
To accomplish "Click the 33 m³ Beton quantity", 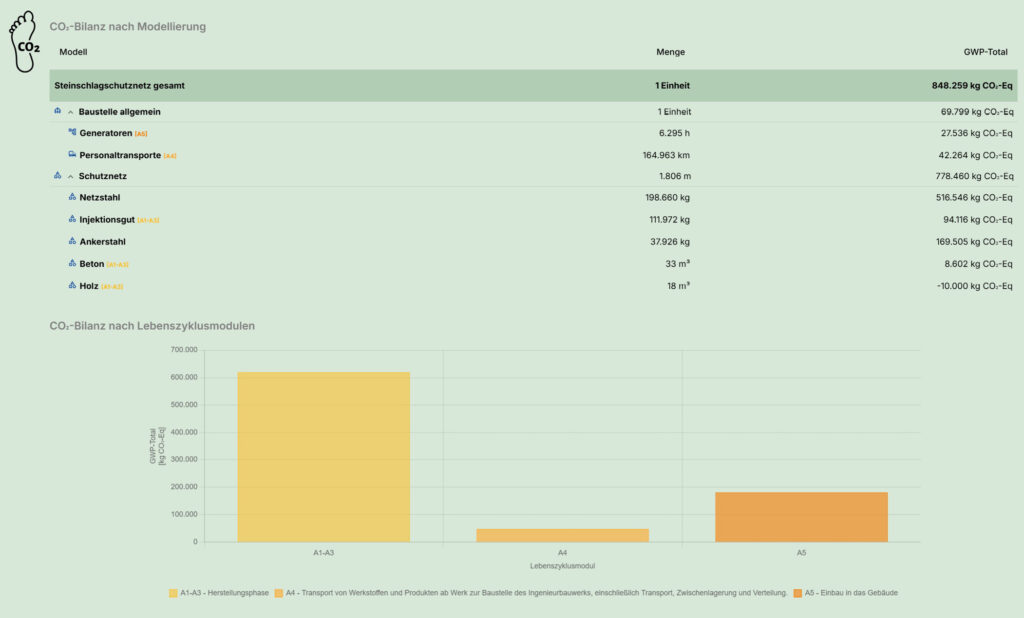I will pos(678,264).
